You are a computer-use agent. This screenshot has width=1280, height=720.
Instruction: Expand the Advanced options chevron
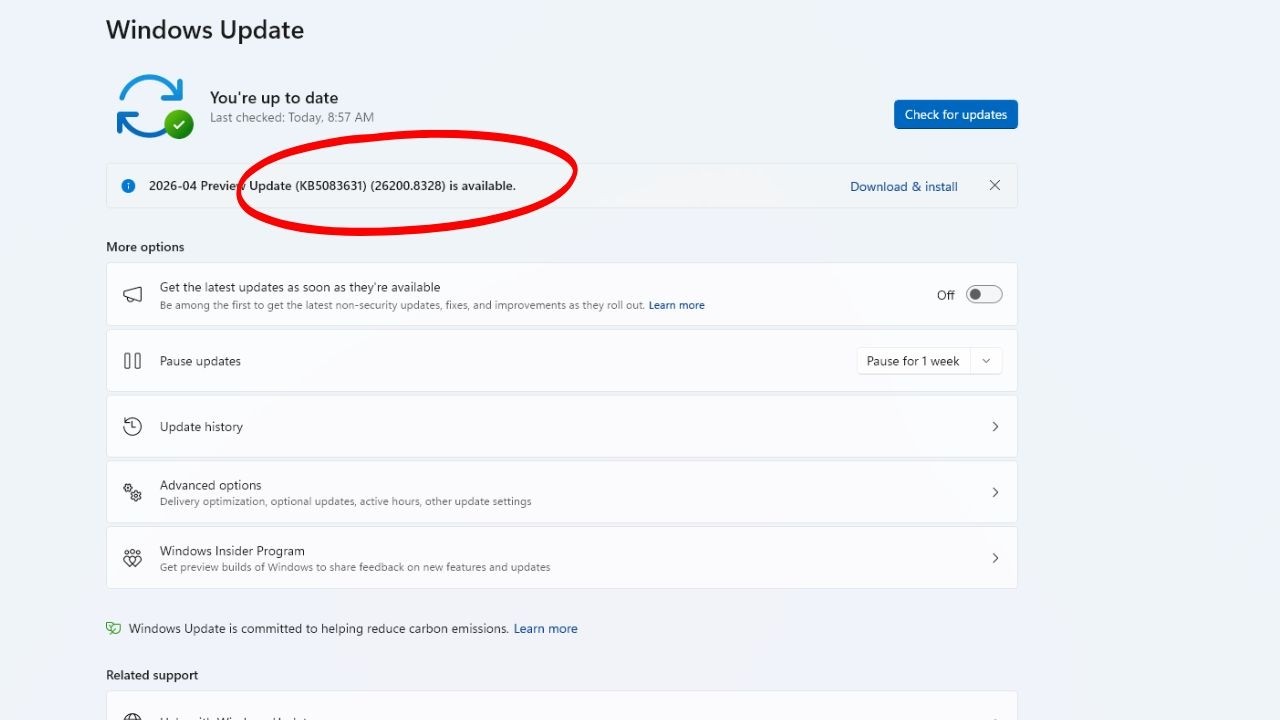coord(995,492)
